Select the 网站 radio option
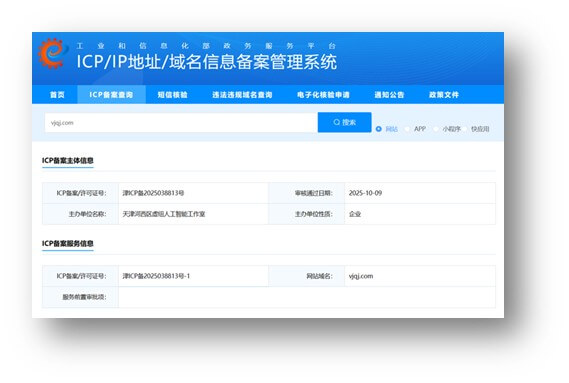Viewport: 569px width, 383px height. pos(379,129)
